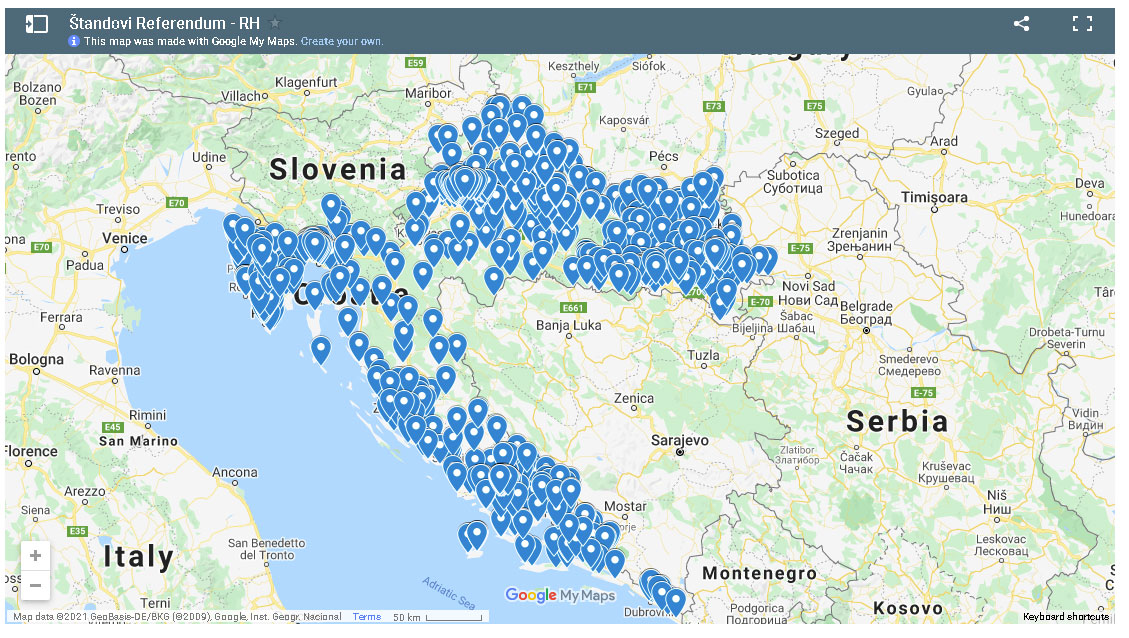Click the map title "Štandovi Referendum - RH"
Screen dimensions: 1129x638
click(164, 22)
